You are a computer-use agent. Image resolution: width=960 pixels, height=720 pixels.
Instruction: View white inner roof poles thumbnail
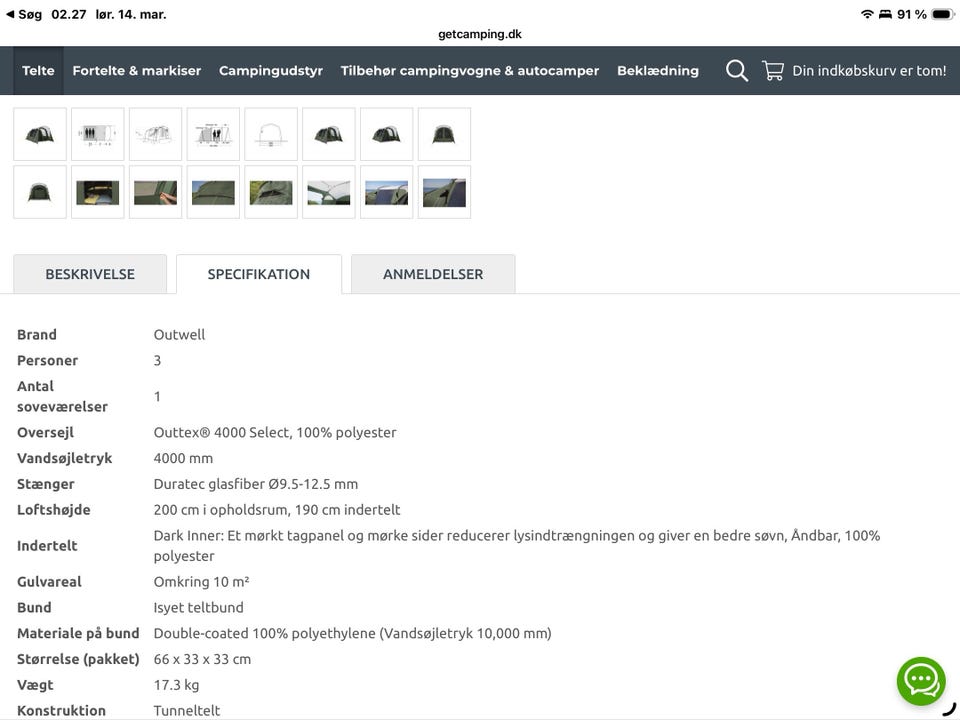point(329,192)
